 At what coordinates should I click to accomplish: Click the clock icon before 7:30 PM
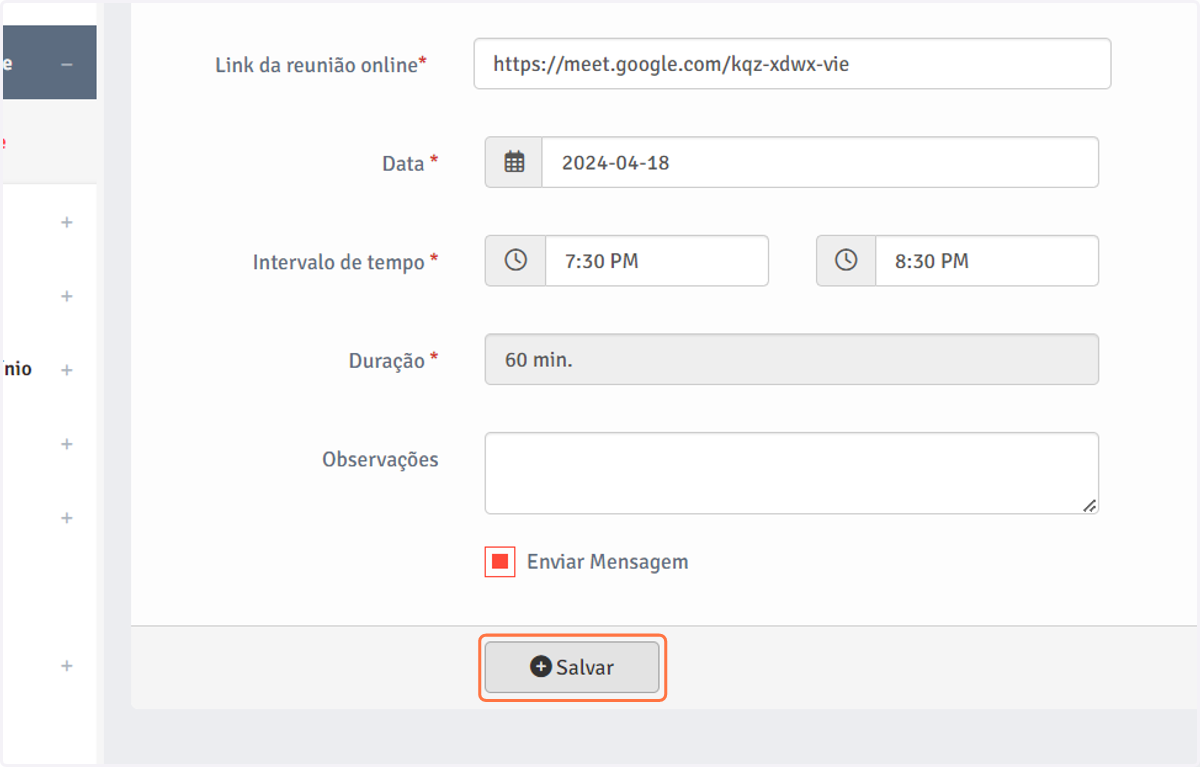(x=515, y=261)
